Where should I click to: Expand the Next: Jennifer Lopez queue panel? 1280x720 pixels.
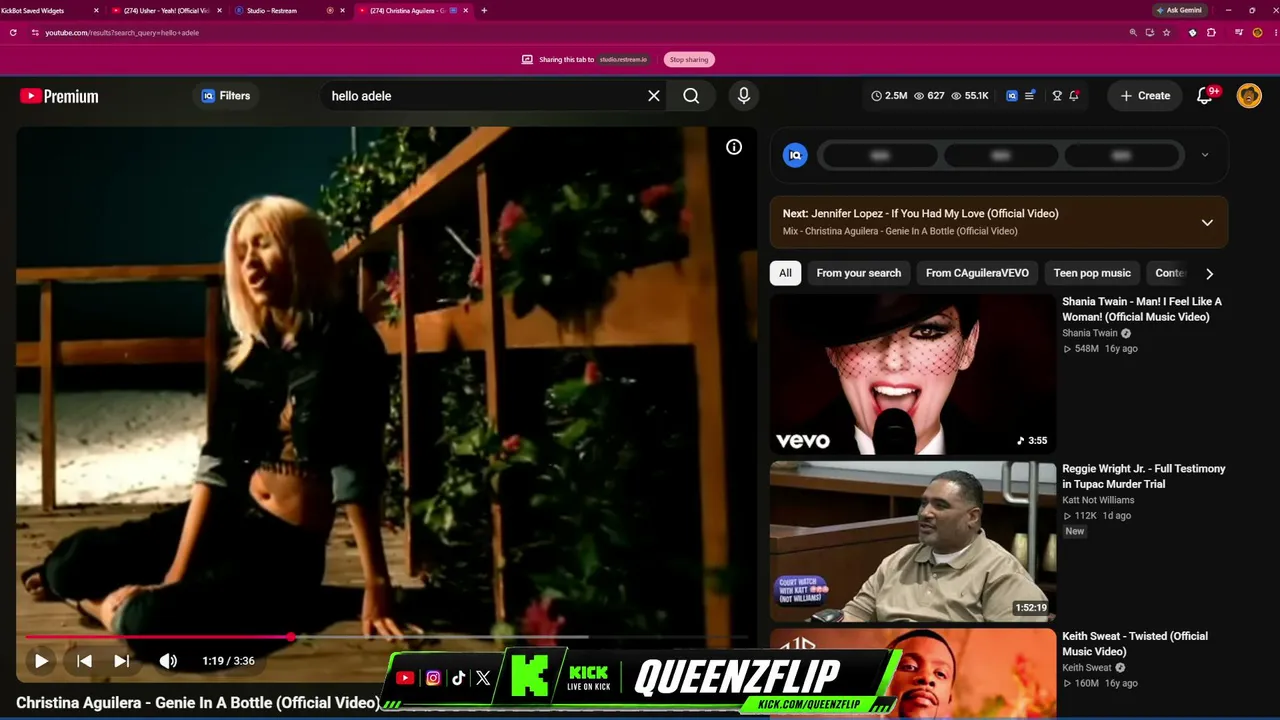click(x=1207, y=222)
